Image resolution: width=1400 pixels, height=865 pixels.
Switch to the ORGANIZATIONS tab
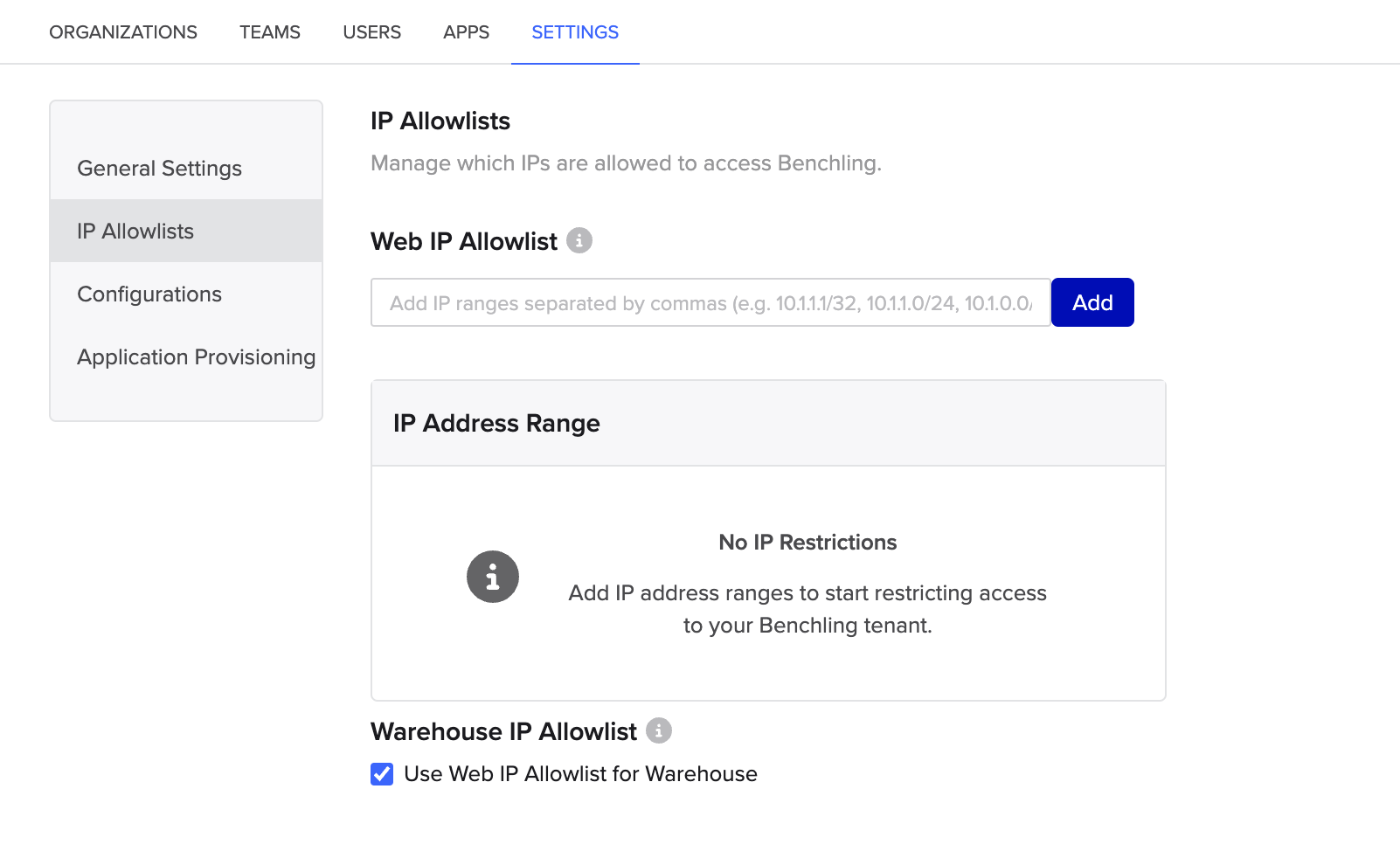click(123, 31)
